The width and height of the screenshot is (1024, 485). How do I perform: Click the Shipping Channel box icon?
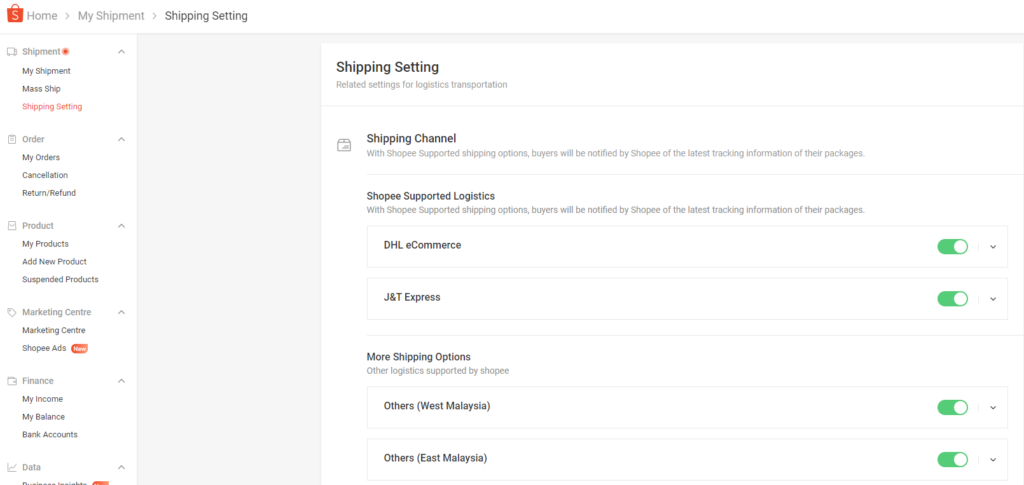tap(344, 145)
